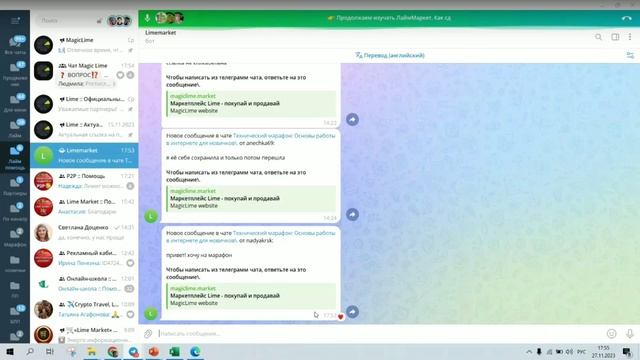
Task: Open magiclime.market link in 14:22 message
Action: click(x=193, y=96)
